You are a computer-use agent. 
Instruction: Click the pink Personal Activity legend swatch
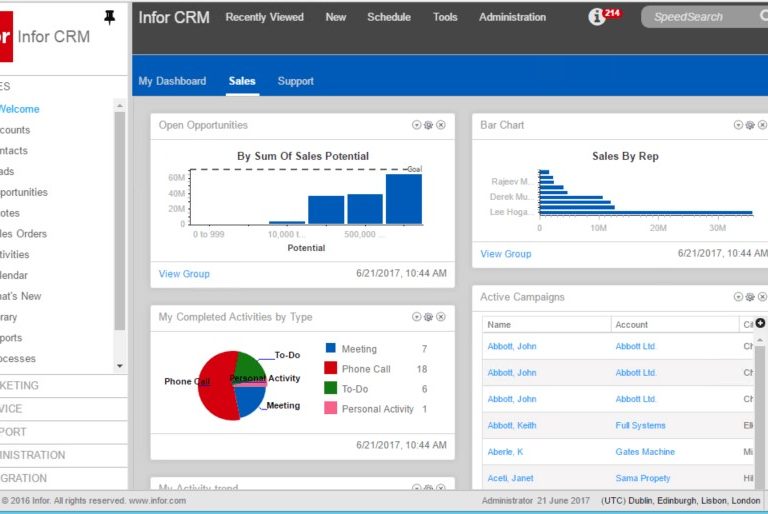click(331, 408)
